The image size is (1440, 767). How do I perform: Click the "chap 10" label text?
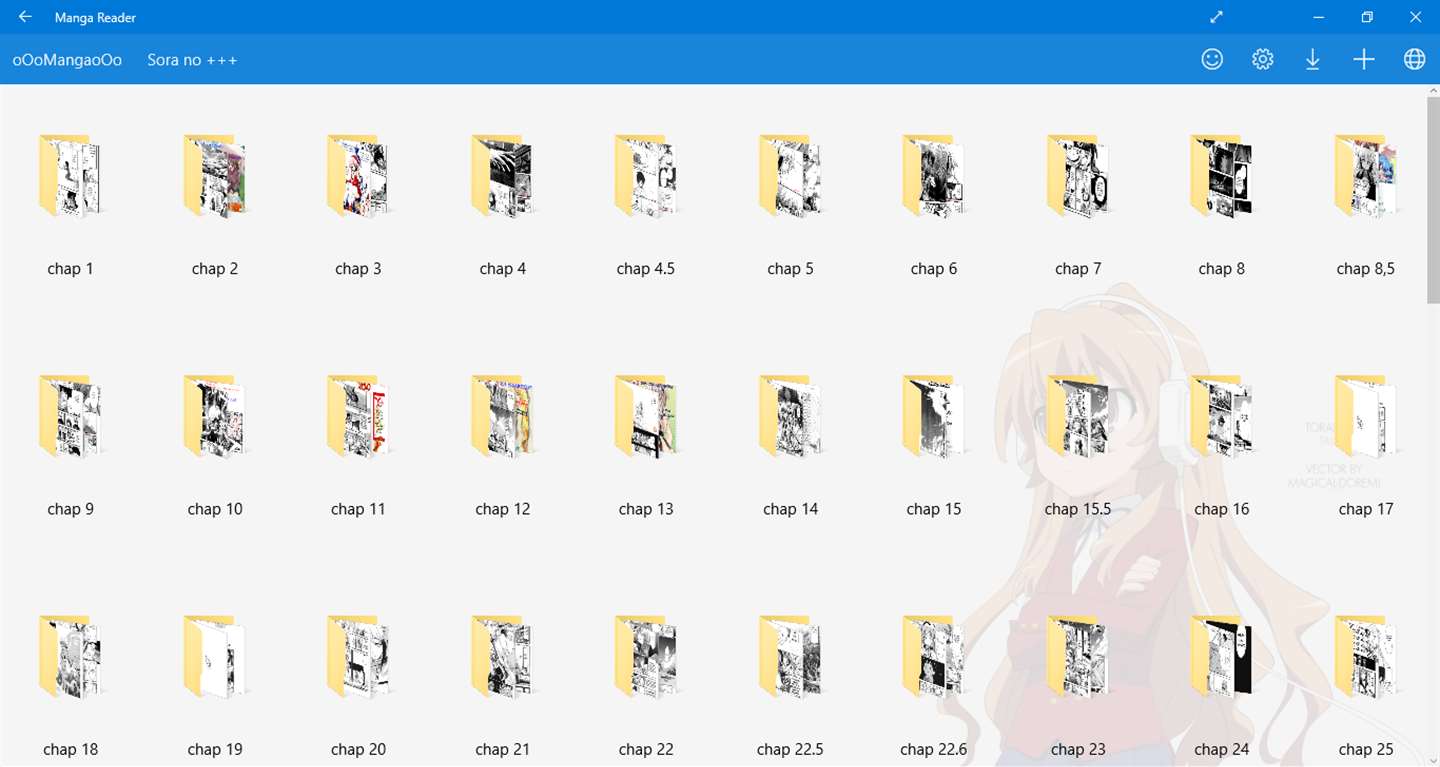point(215,509)
